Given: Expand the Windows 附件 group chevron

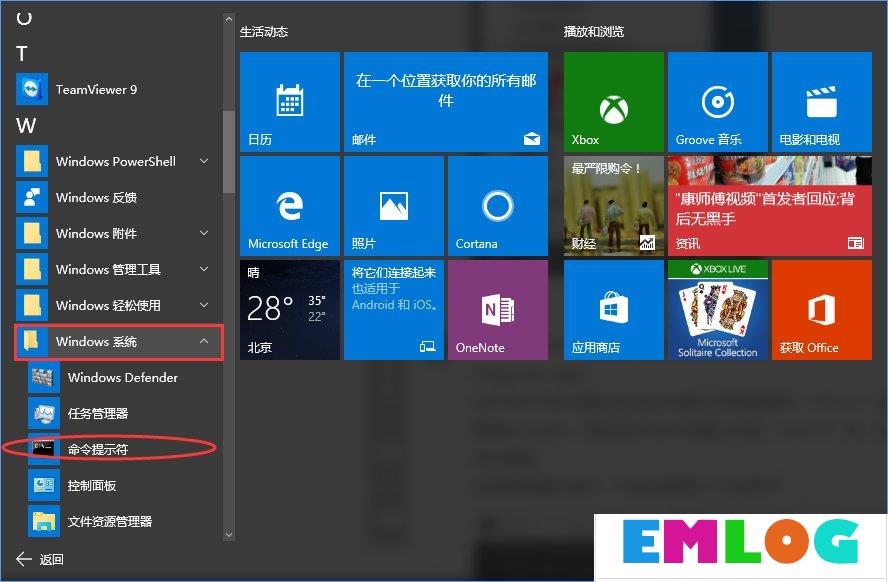Looking at the screenshot, I should (204, 233).
